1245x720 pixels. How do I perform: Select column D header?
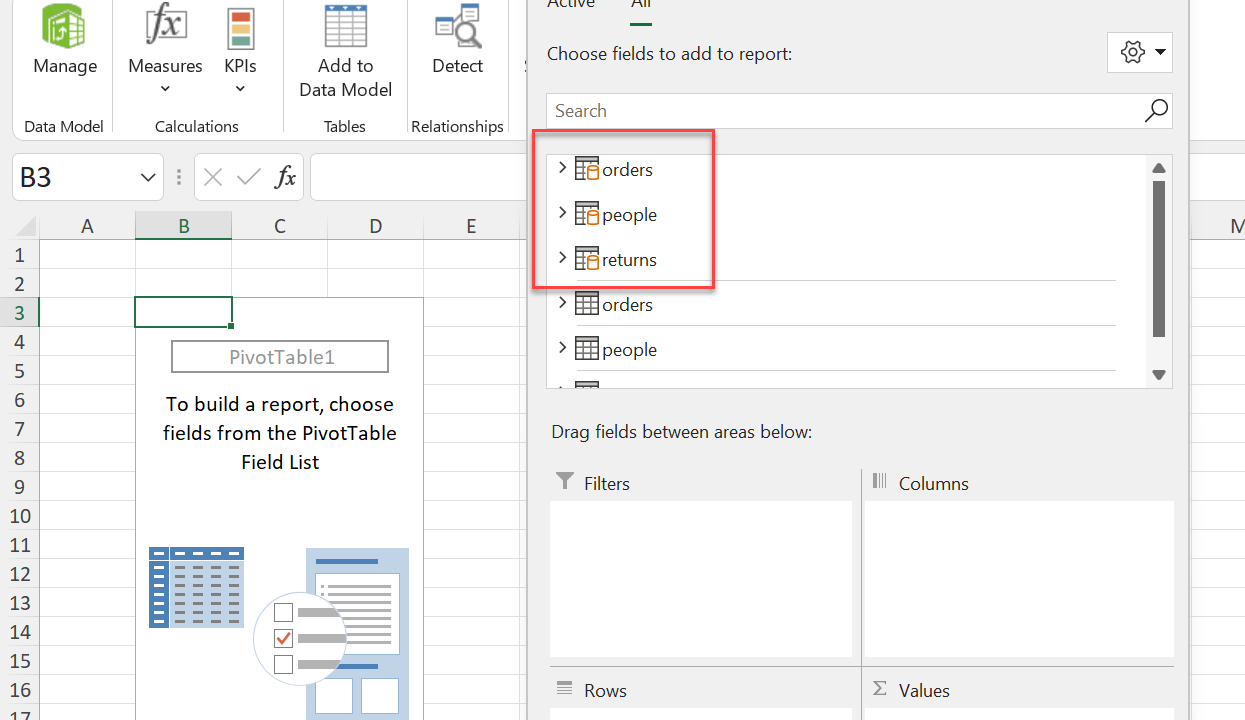375,226
